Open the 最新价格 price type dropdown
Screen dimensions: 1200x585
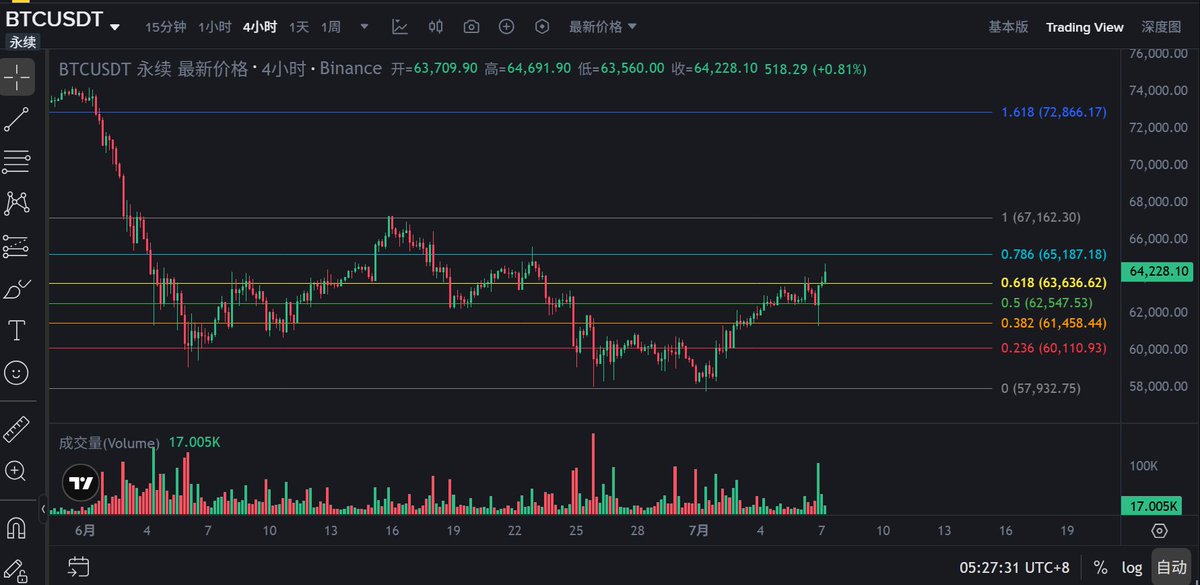pyautogui.click(x=603, y=27)
